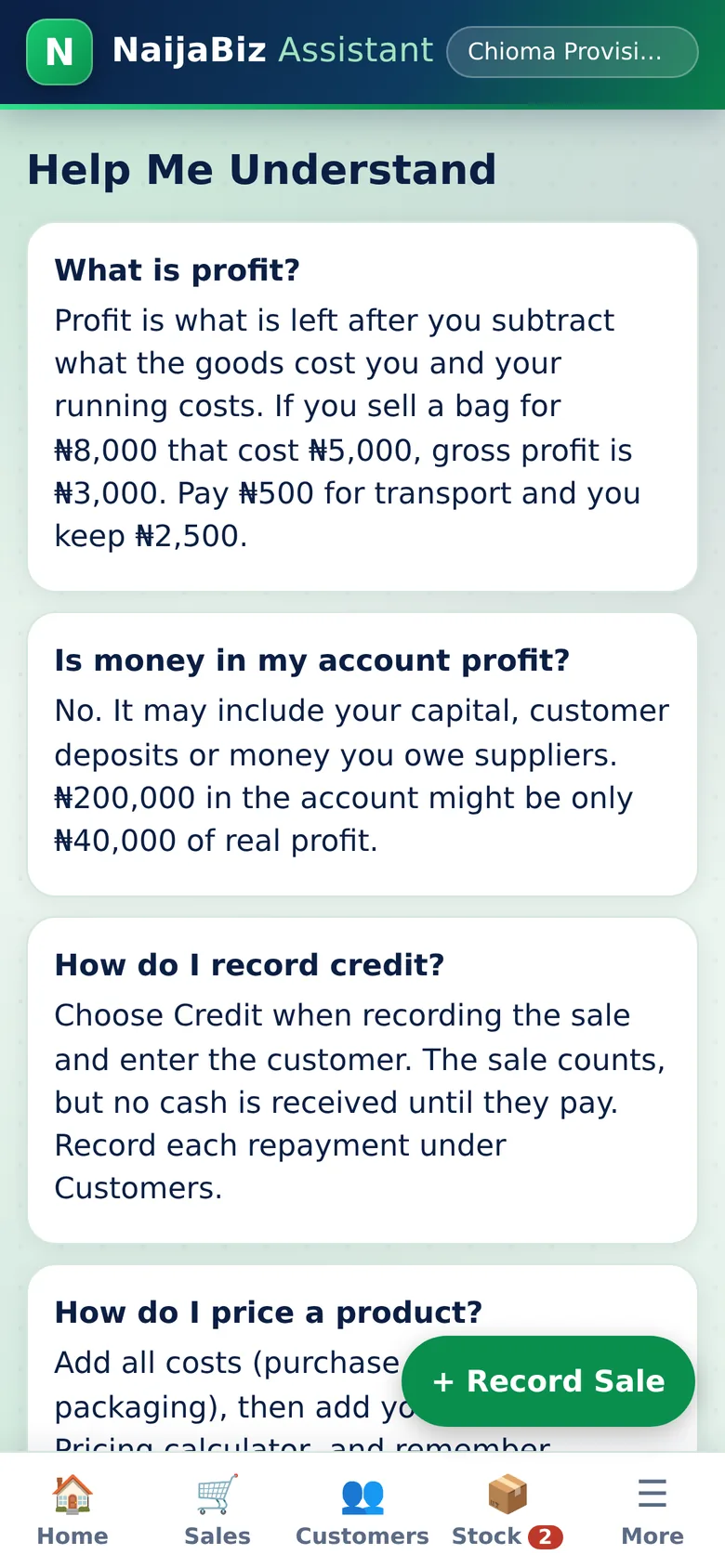Open the 'How do I price a product?' card

(362, 1359)
